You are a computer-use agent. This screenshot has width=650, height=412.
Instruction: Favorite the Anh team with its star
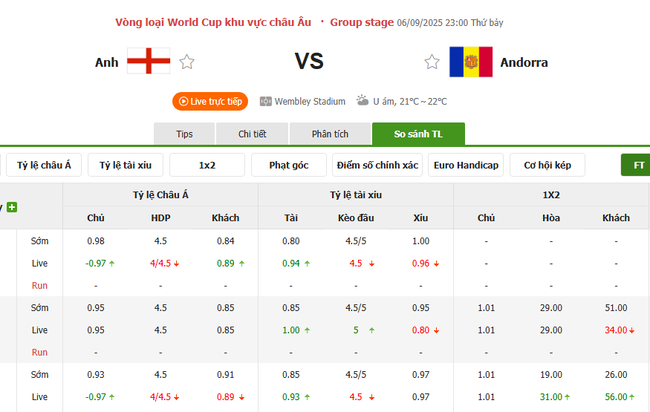click(187, 62)
